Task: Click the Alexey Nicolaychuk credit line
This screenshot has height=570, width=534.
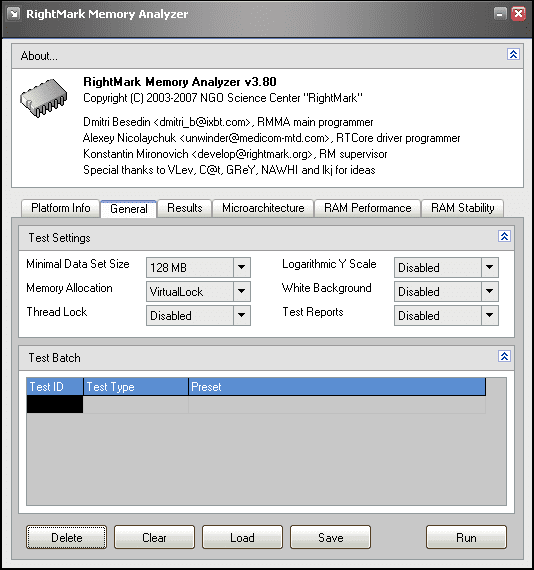Action: tap(272, 138)
